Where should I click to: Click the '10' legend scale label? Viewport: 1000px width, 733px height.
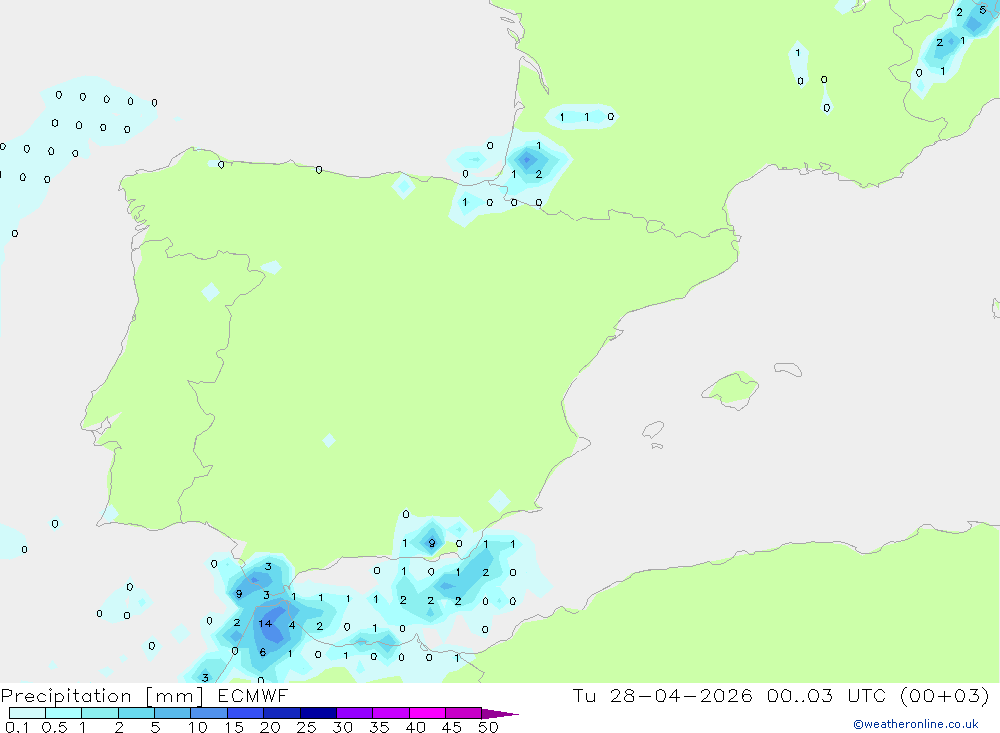pos(198,727)
